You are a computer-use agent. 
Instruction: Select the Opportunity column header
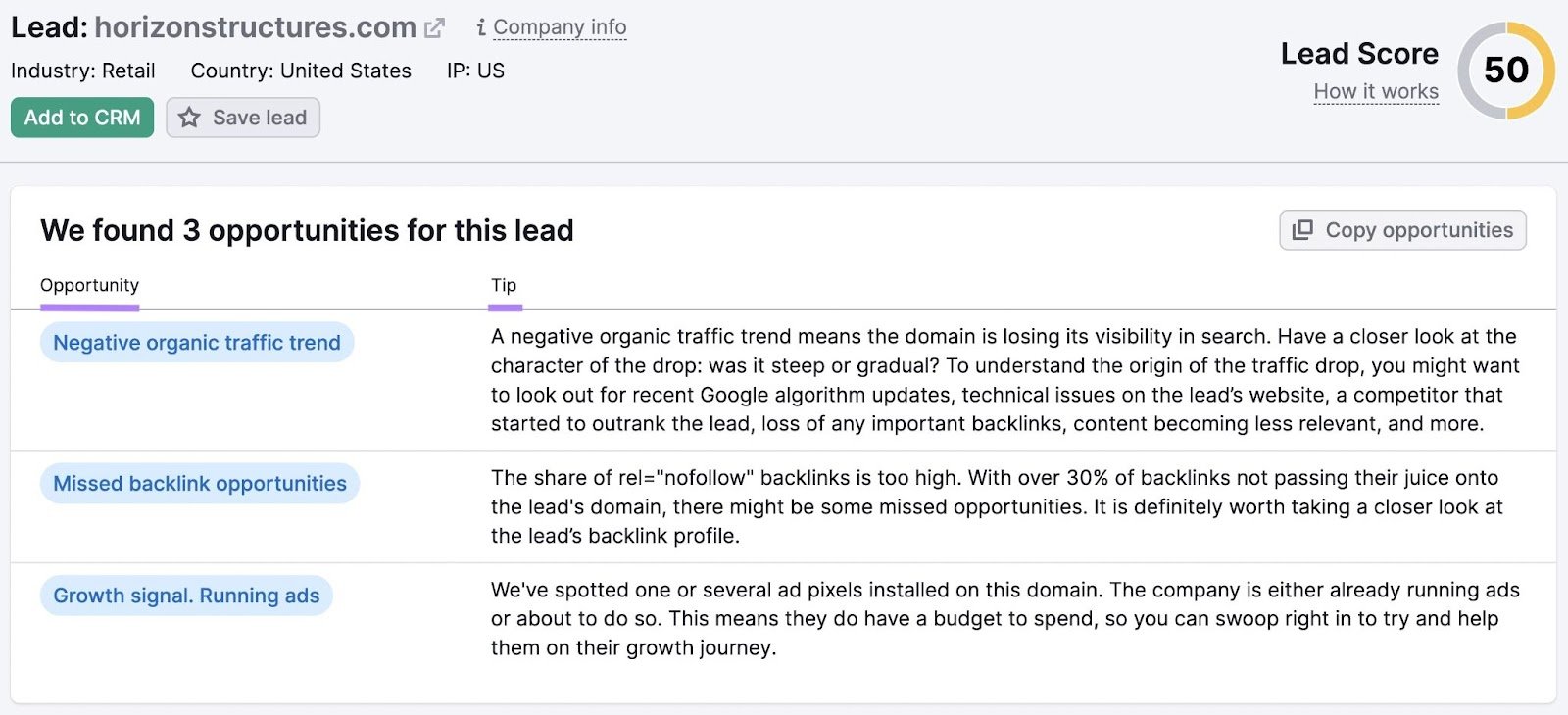click(89, 285)
